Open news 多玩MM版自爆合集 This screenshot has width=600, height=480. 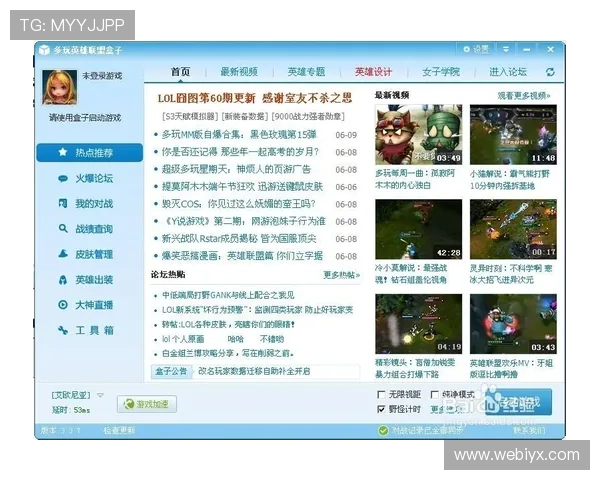pos(239,135)
